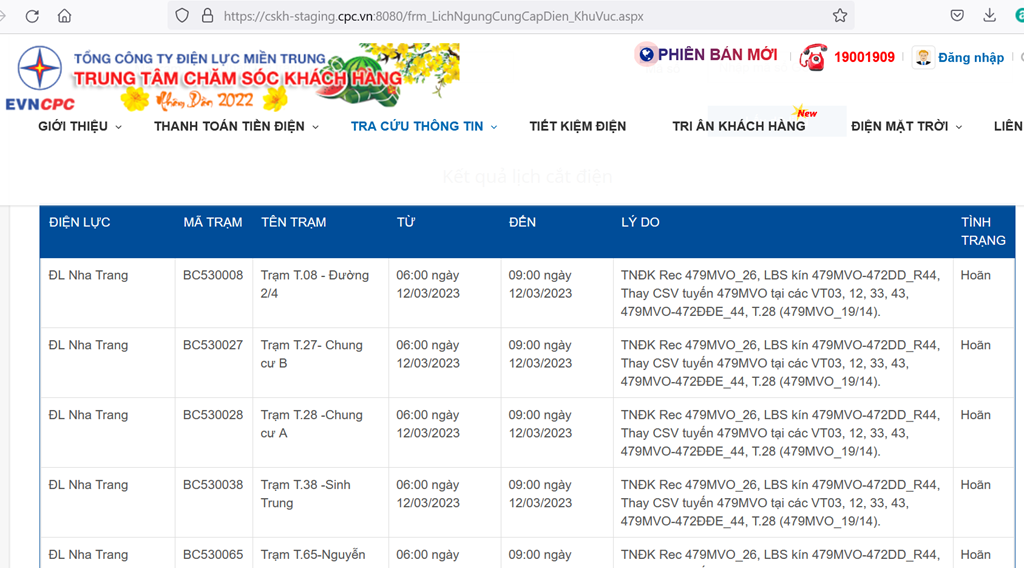Expand the ĐIỆN MẶT TRỜI menu
1024x568 pixels.
[906, 126]
